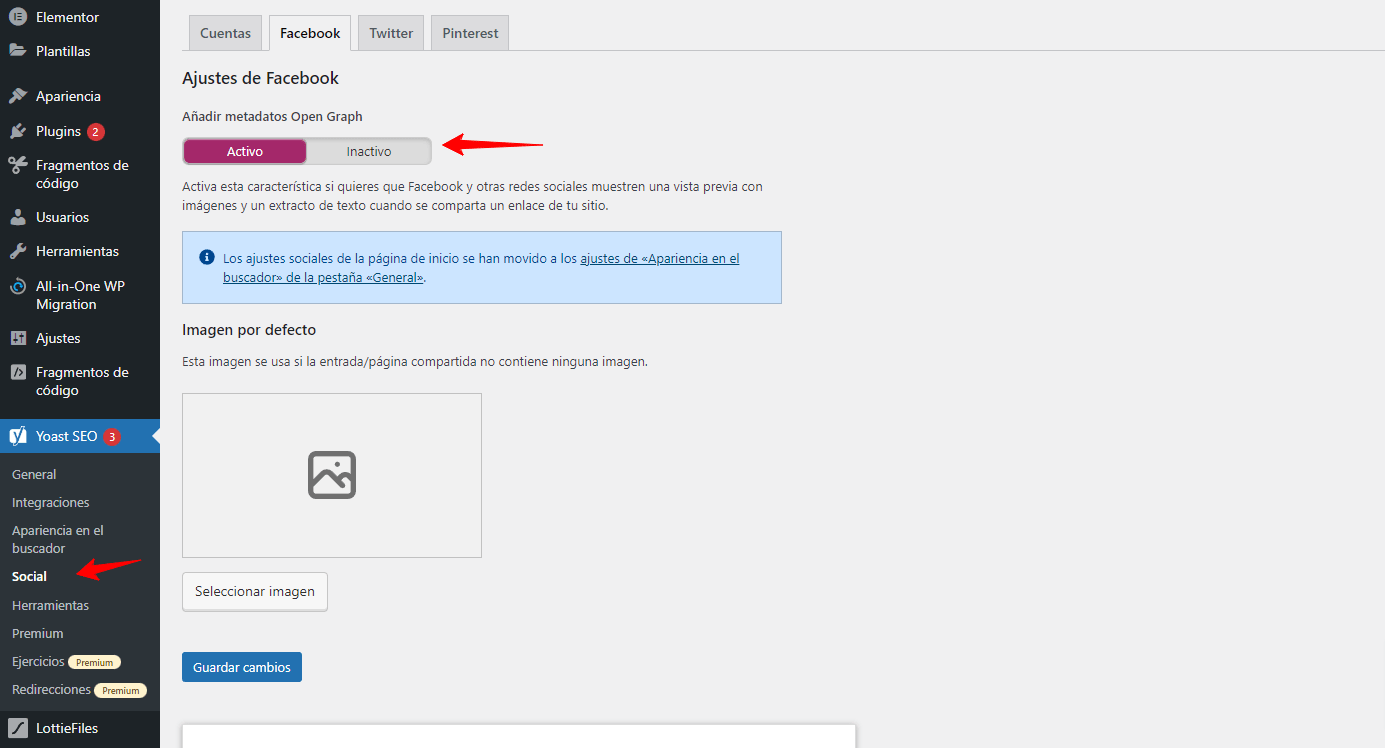Open Apariencia en el buscador submenu
Image resolution: width=1385 pixels, height=748 pixels.
coord(58,539)
